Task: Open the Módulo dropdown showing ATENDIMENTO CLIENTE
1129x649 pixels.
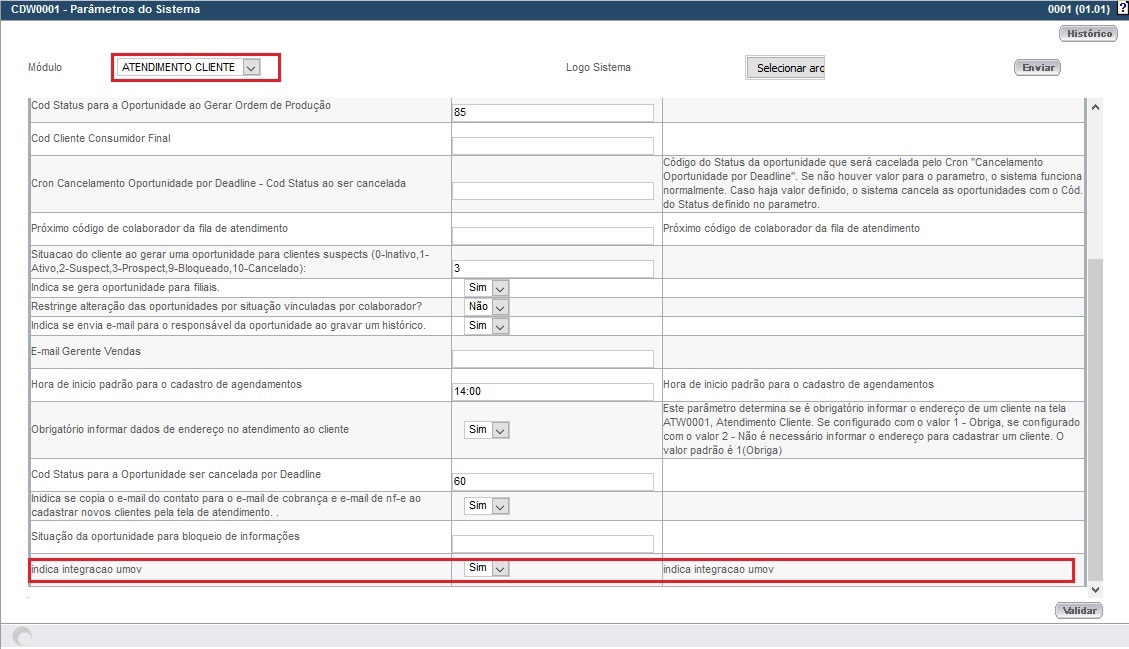Action: coord(252,67)
